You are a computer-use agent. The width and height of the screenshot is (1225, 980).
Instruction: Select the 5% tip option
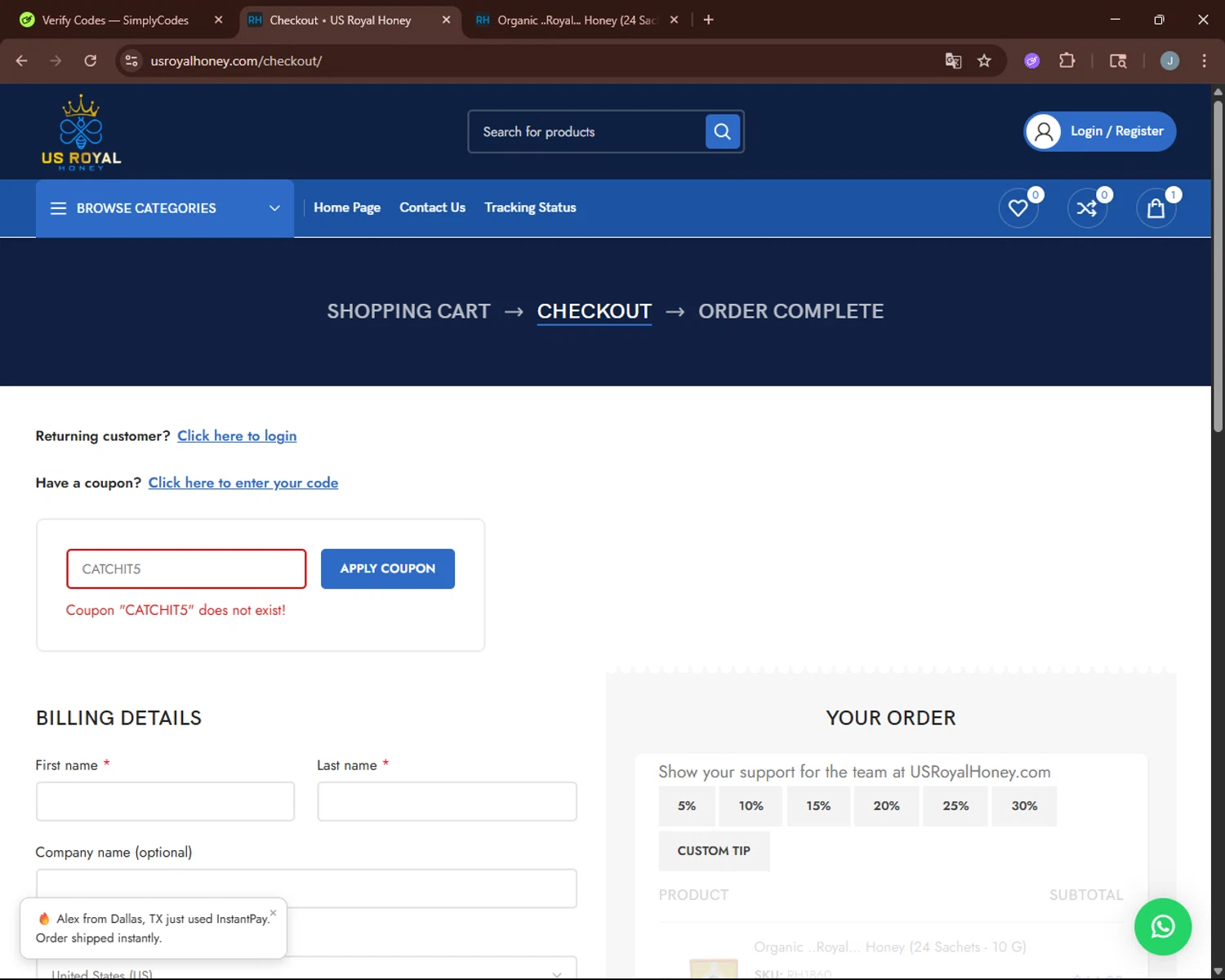tap(687, 806)
